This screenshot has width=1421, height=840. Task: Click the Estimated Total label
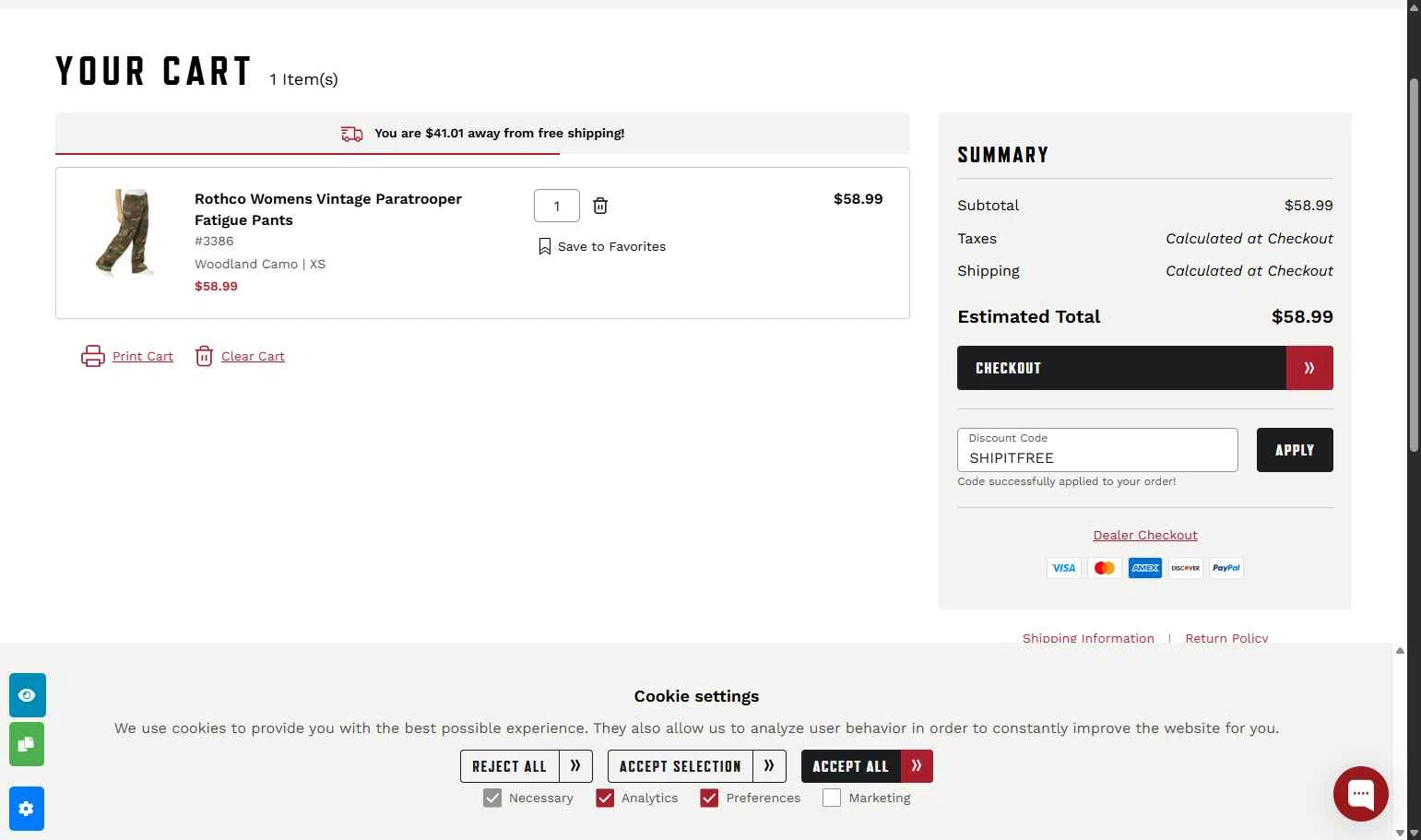coord(1029,316)
